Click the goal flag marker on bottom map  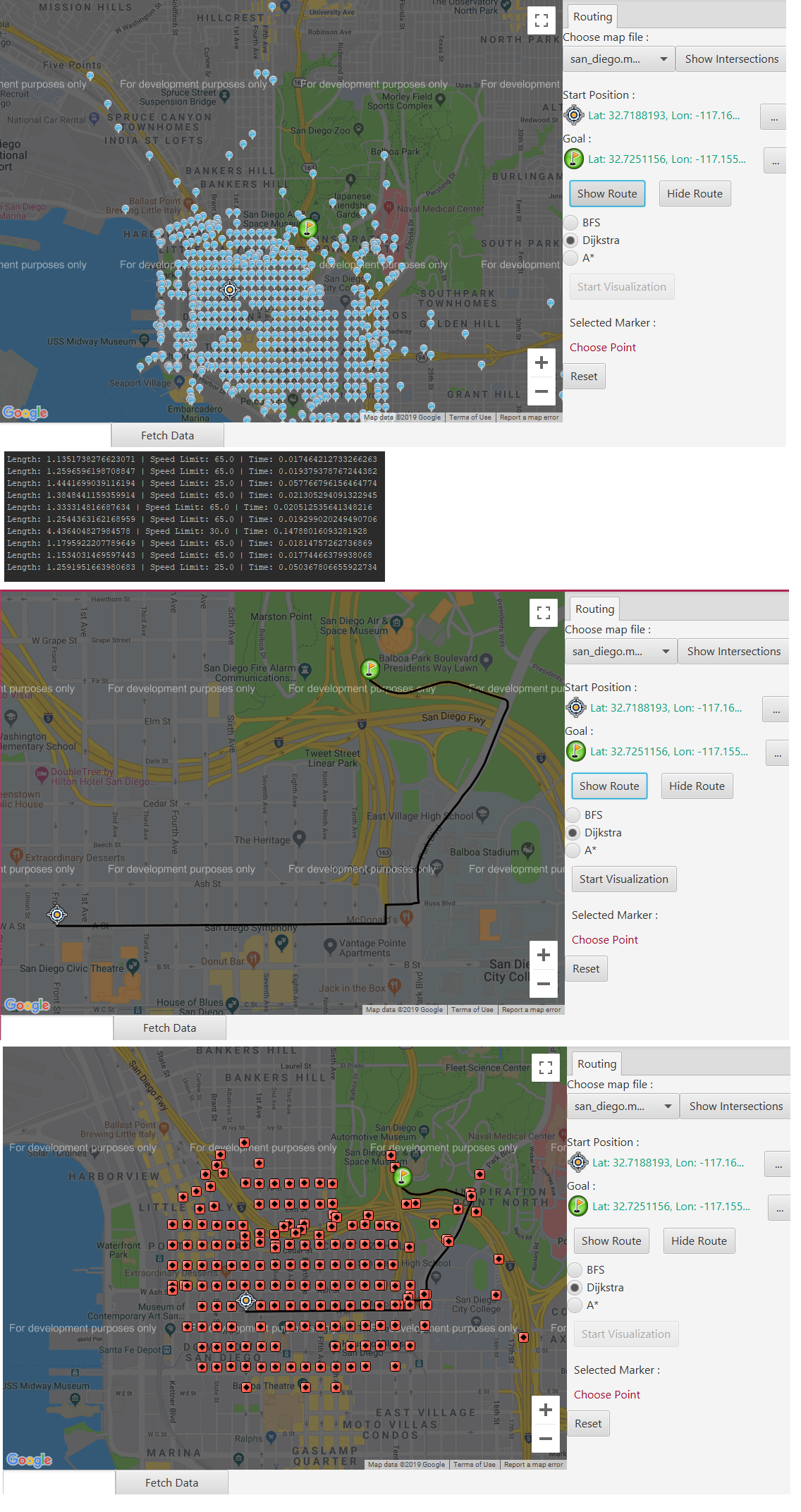[402, 1176]
